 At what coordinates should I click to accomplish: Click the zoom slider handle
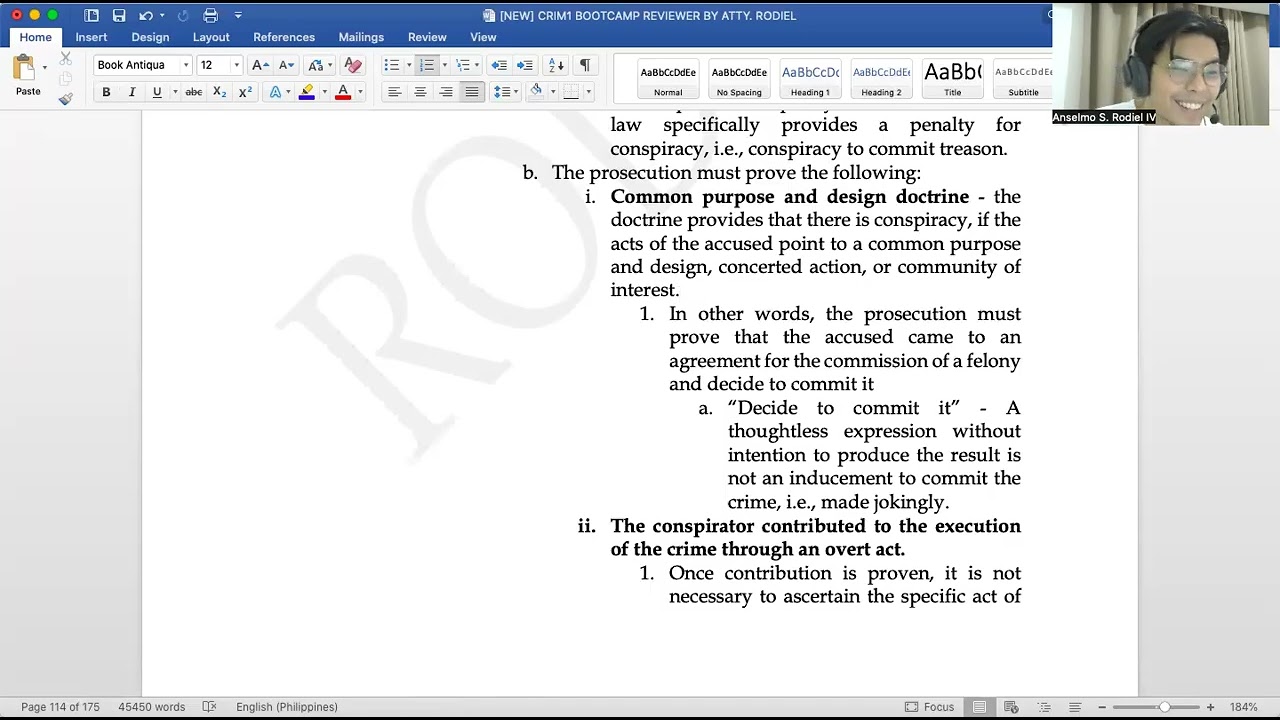1164,707
